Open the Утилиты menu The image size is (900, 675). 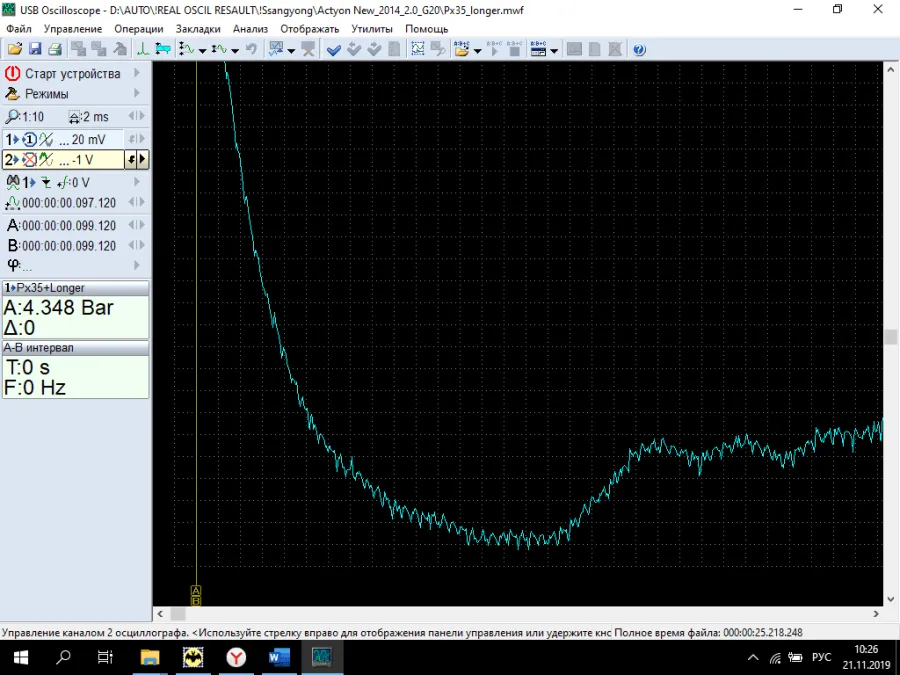(372, 29)
